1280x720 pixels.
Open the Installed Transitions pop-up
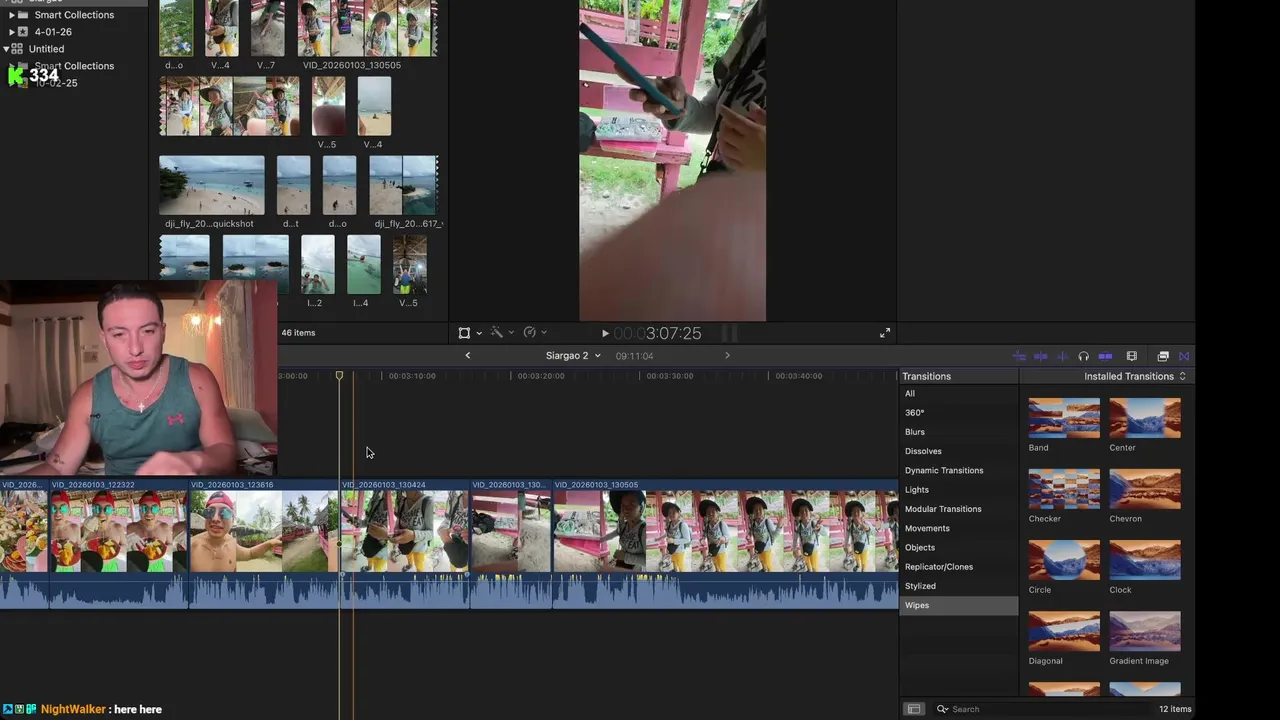1135,376
